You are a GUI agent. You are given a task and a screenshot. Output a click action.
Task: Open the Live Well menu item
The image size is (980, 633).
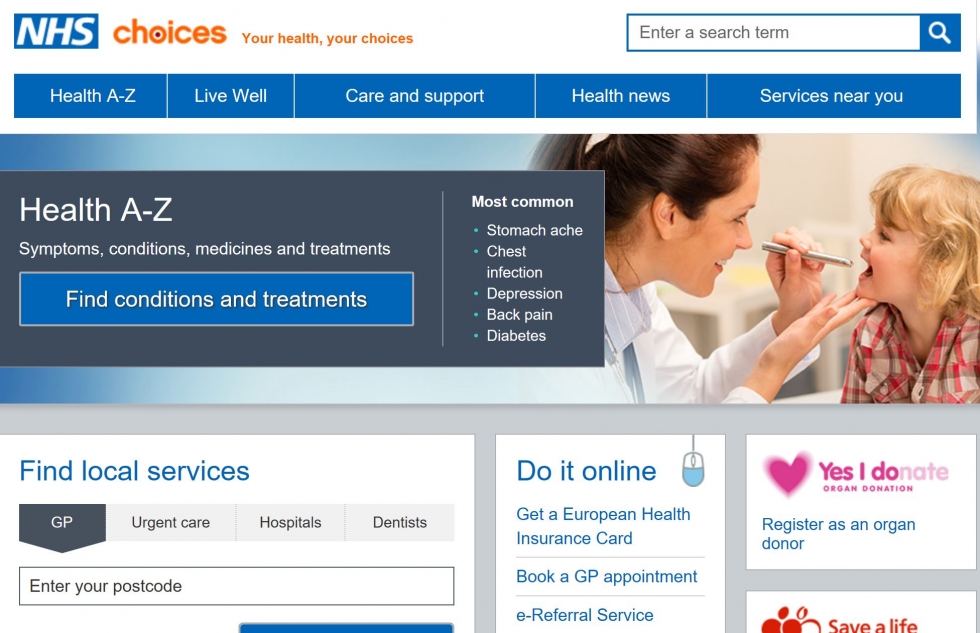(231, 96)
